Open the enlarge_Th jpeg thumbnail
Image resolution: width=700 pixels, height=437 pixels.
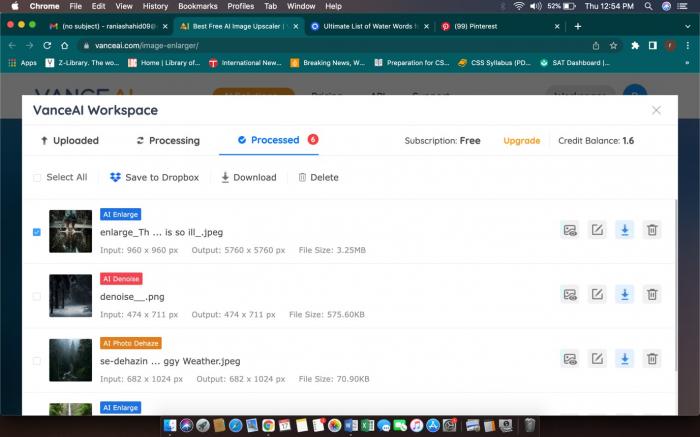point(71,231)
